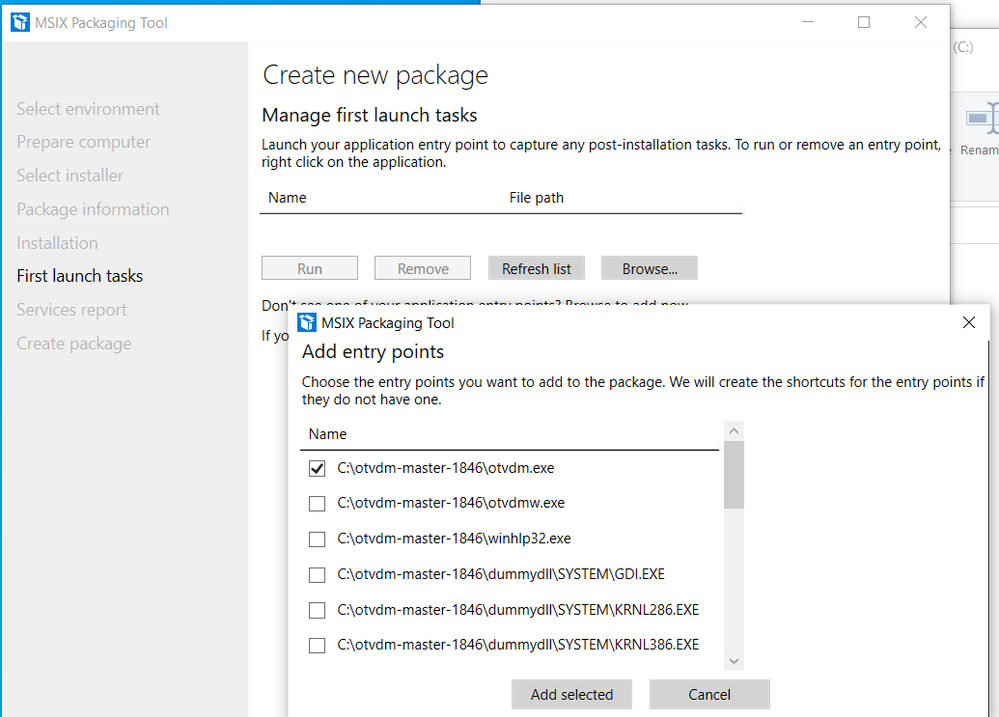The width and height of the screenshot is (999, 717).
Task: Close the Add entry points dialog
Action: pos(968,322)
